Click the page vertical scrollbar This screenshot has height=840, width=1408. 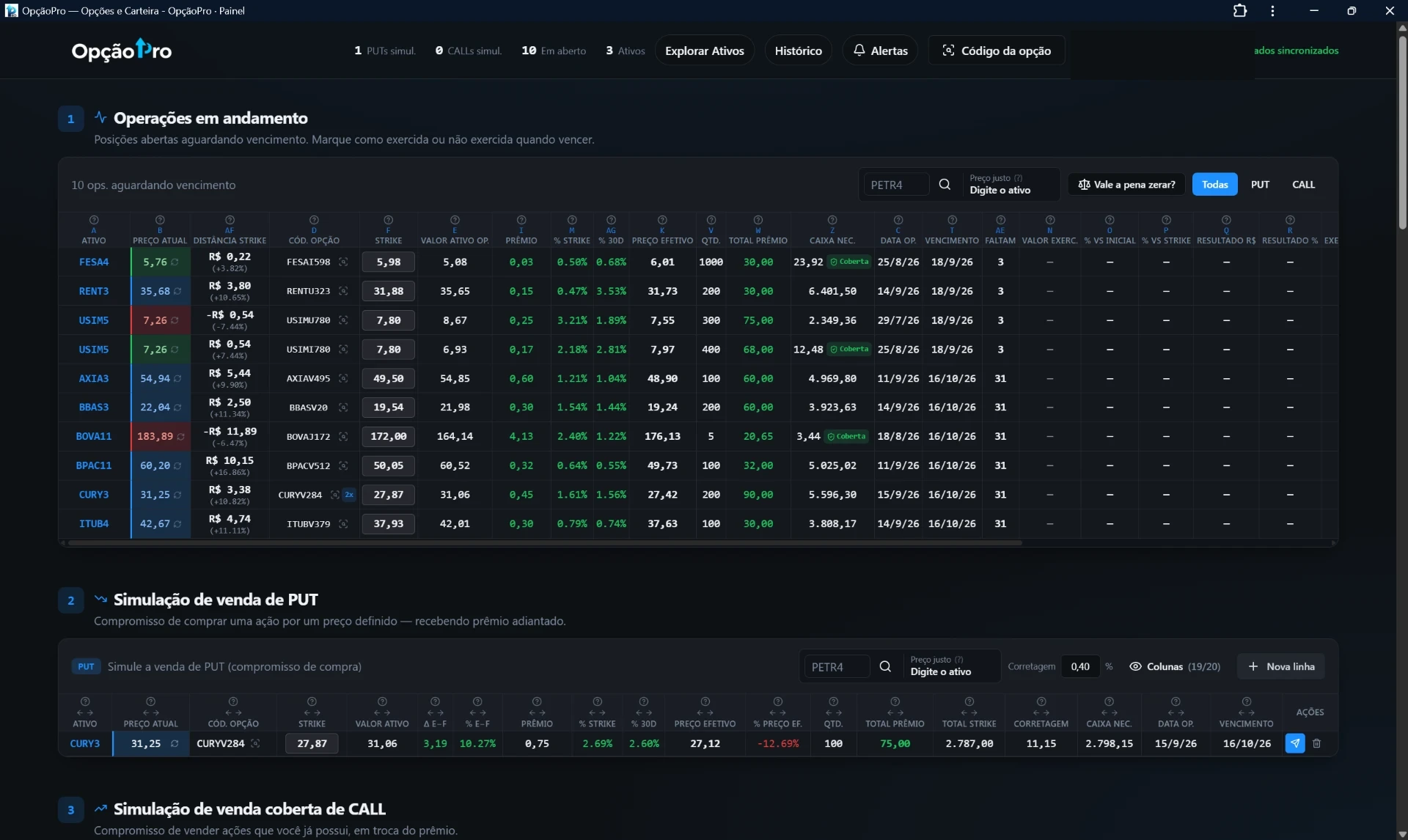click(x=1402, y=132)
